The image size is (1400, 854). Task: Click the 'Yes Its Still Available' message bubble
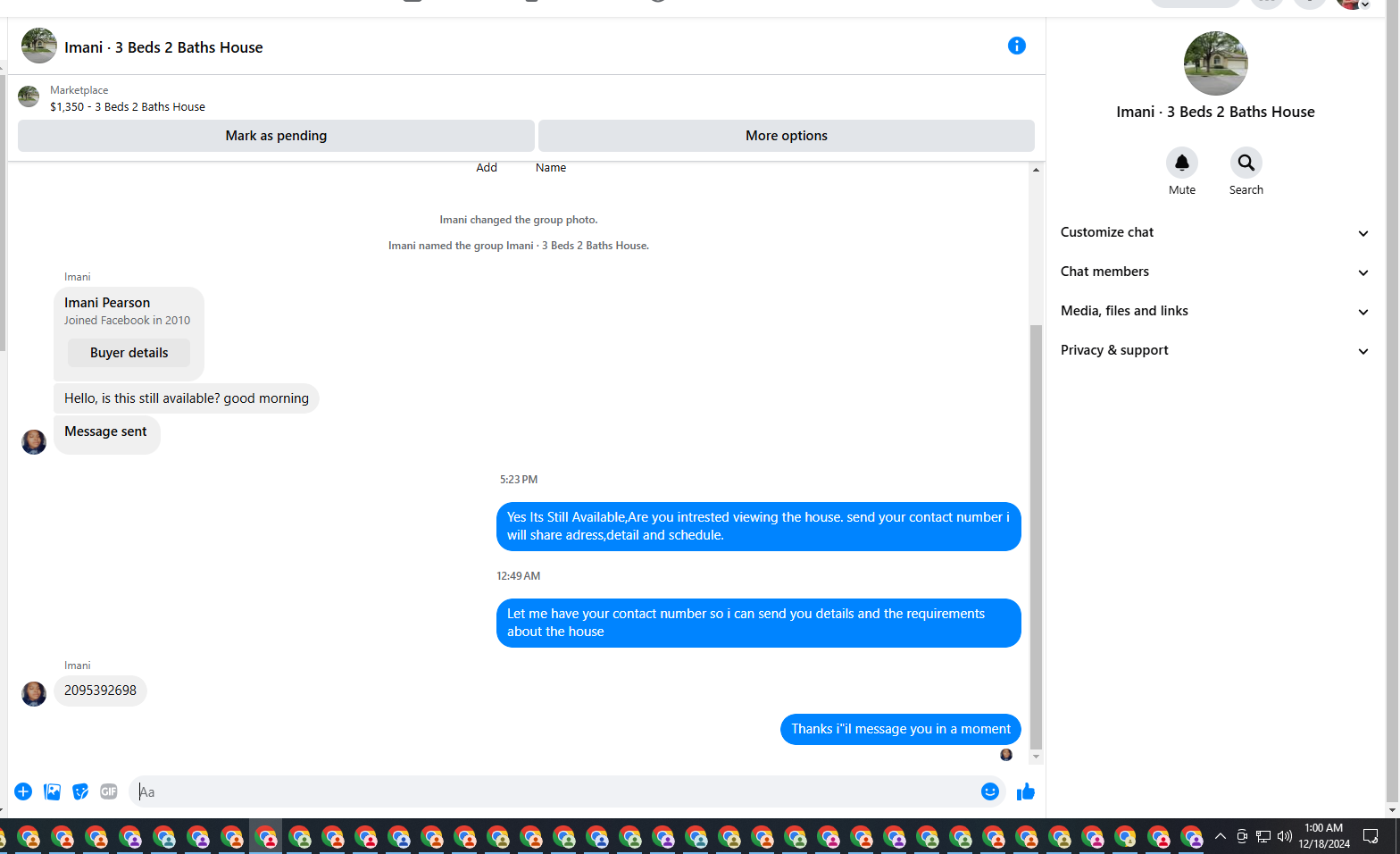point(758,526)
